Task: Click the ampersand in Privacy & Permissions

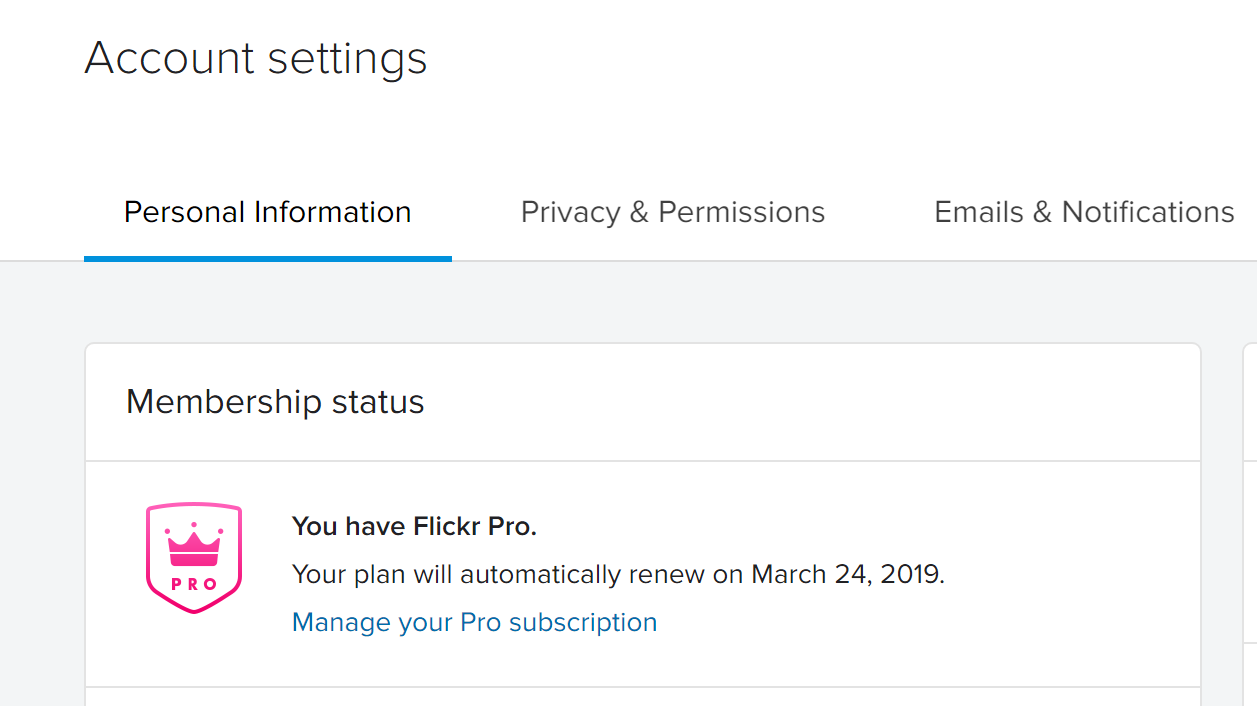Action: coord(638,212)
